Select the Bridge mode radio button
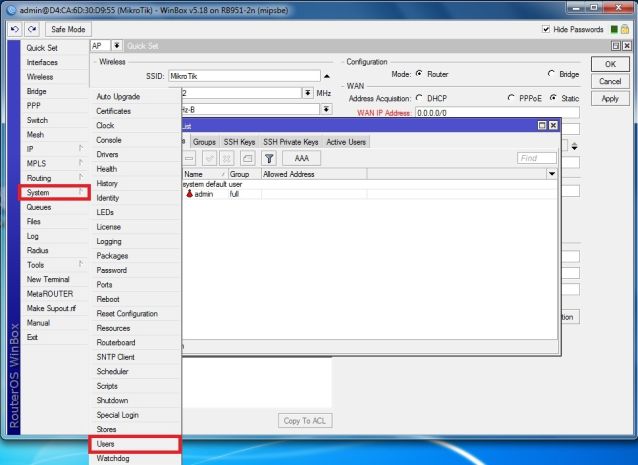638x465 pixels. [551, 74]
